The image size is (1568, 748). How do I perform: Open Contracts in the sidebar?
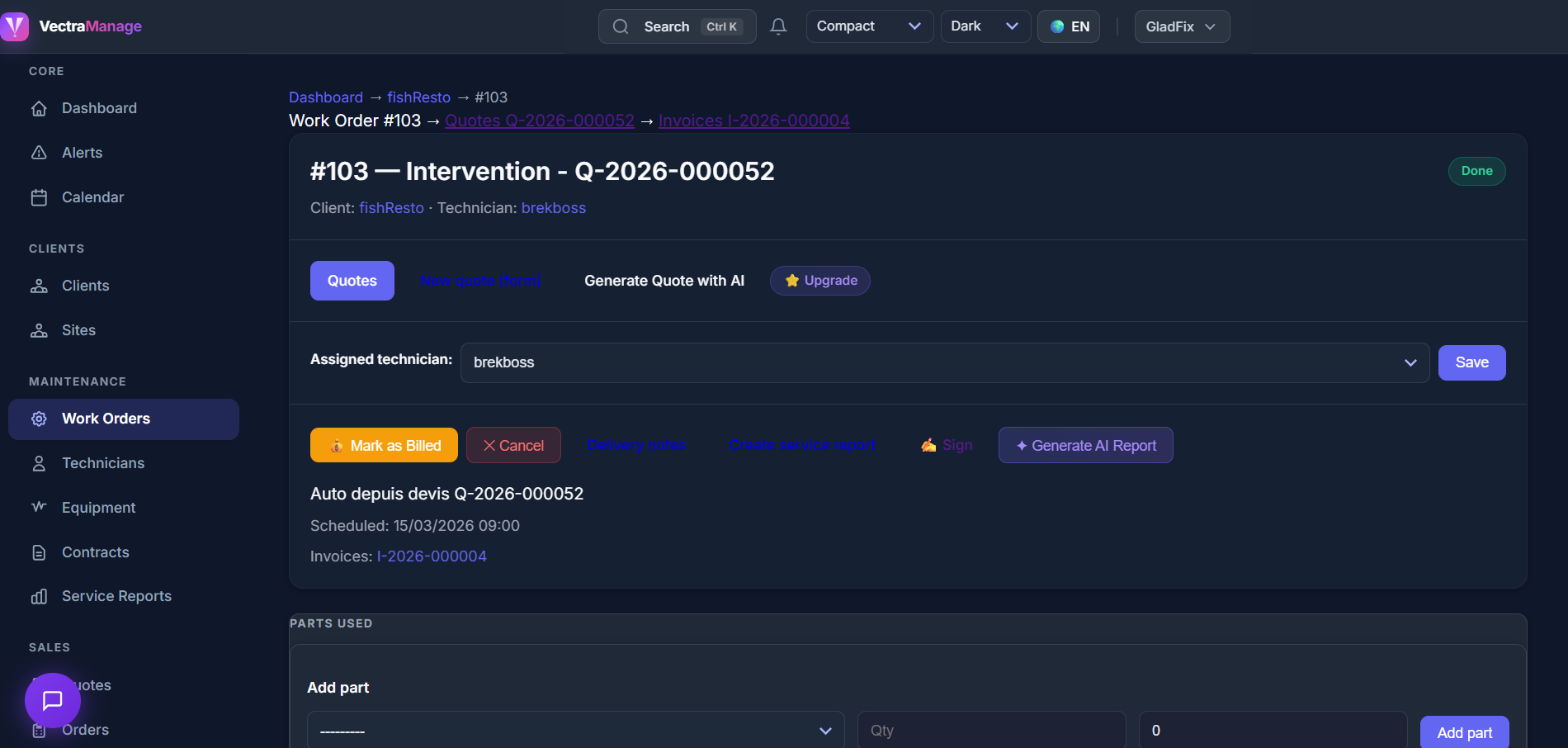tap(124, 552)
